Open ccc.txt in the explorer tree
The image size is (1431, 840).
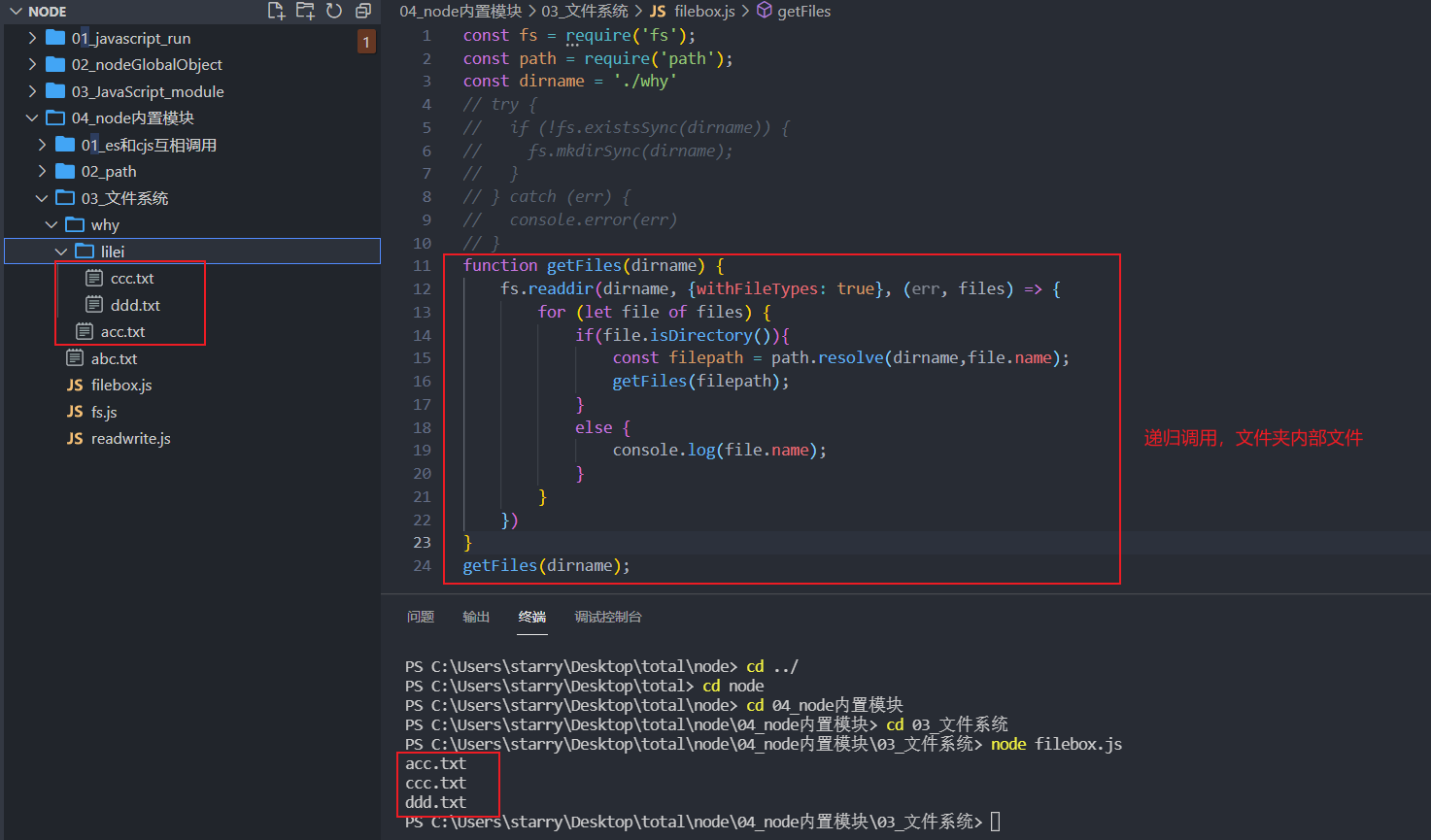coord(132,278)
